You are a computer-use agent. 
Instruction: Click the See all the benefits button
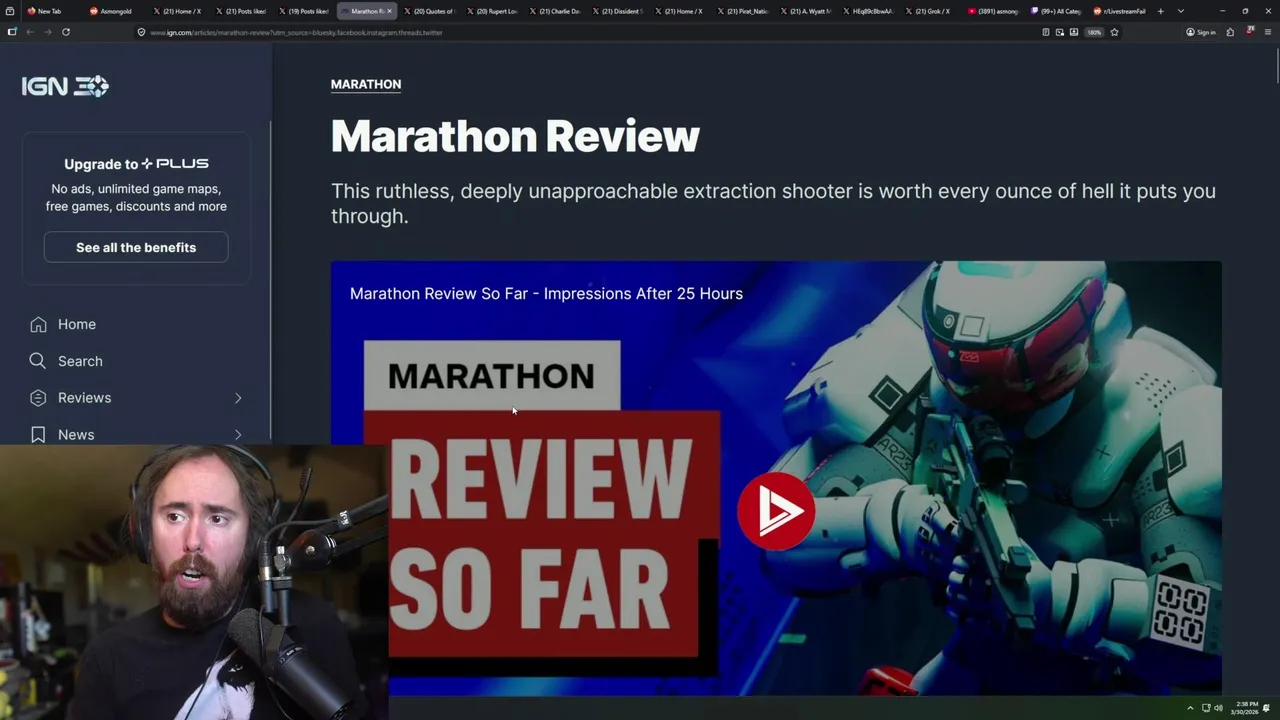click(136, 247)
